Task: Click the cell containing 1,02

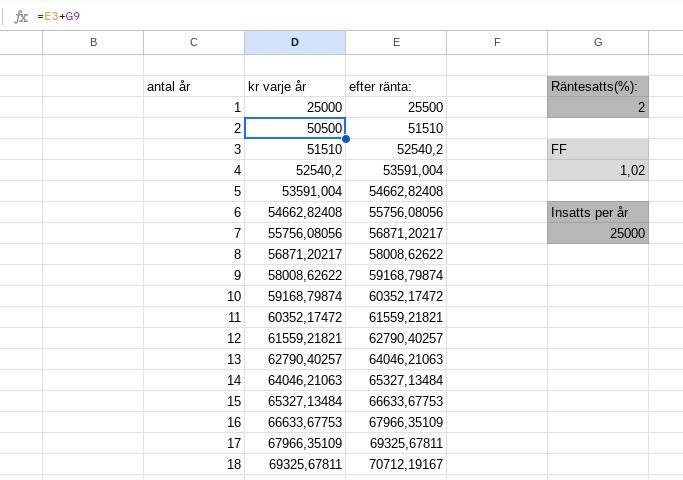Action: tap(598, 170)
